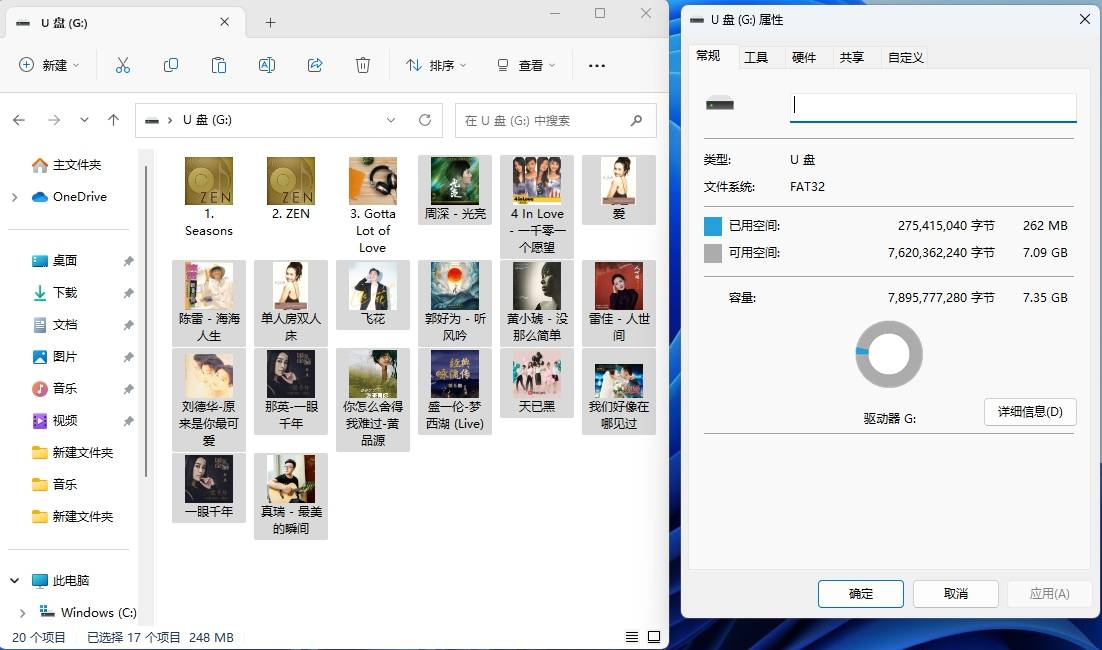Switch to large thumbnails view in status bar
Screen dimensions: 1102x650
point(654,637)
